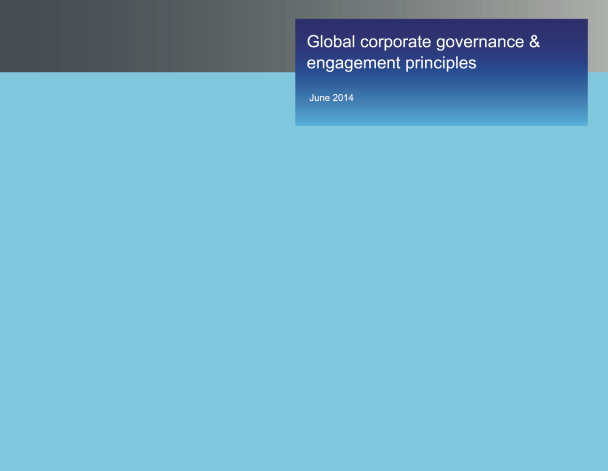Viewport: 608px width, 471px height.
Task: Click the bottom-left corner of the light blue page
Action: pos(8,462)
